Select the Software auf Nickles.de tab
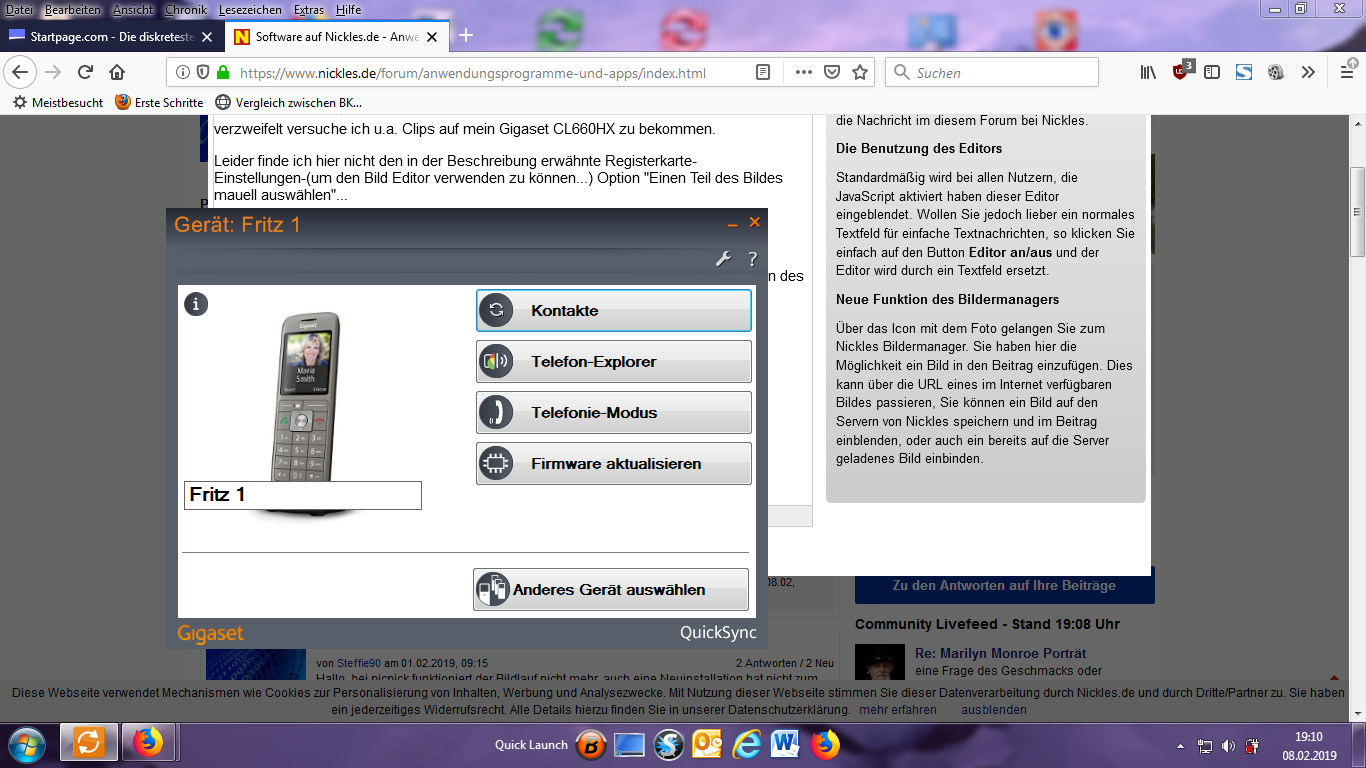 pos(336,36)
